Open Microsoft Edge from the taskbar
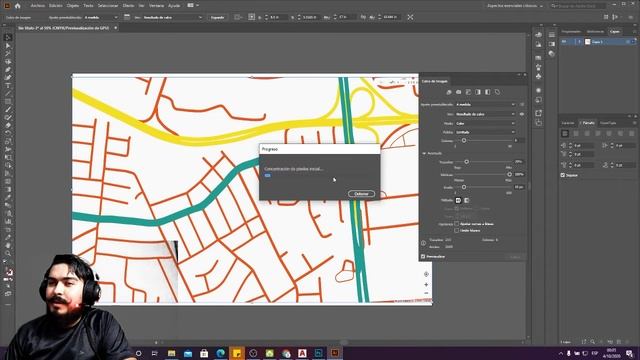 [x=220, y=353]
